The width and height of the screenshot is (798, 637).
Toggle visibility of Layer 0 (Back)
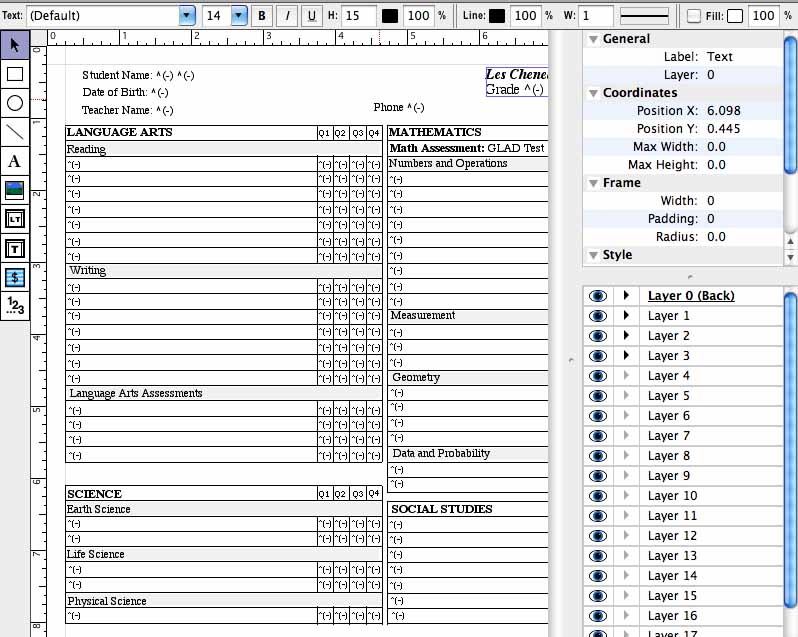[597, 296]
